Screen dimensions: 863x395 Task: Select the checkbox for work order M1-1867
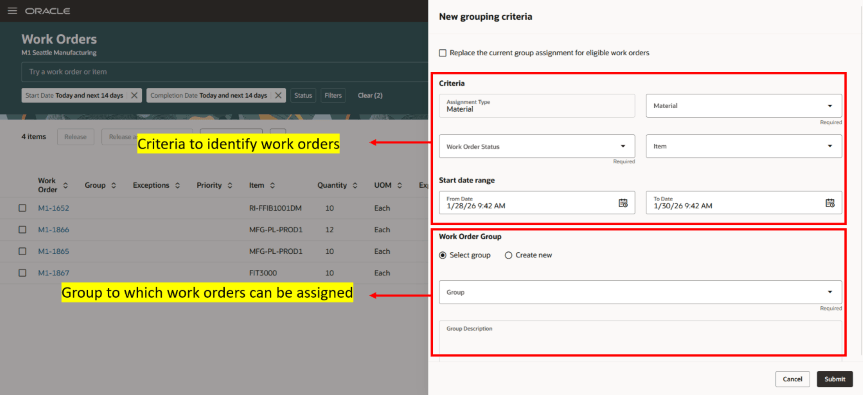pos(23,272)
